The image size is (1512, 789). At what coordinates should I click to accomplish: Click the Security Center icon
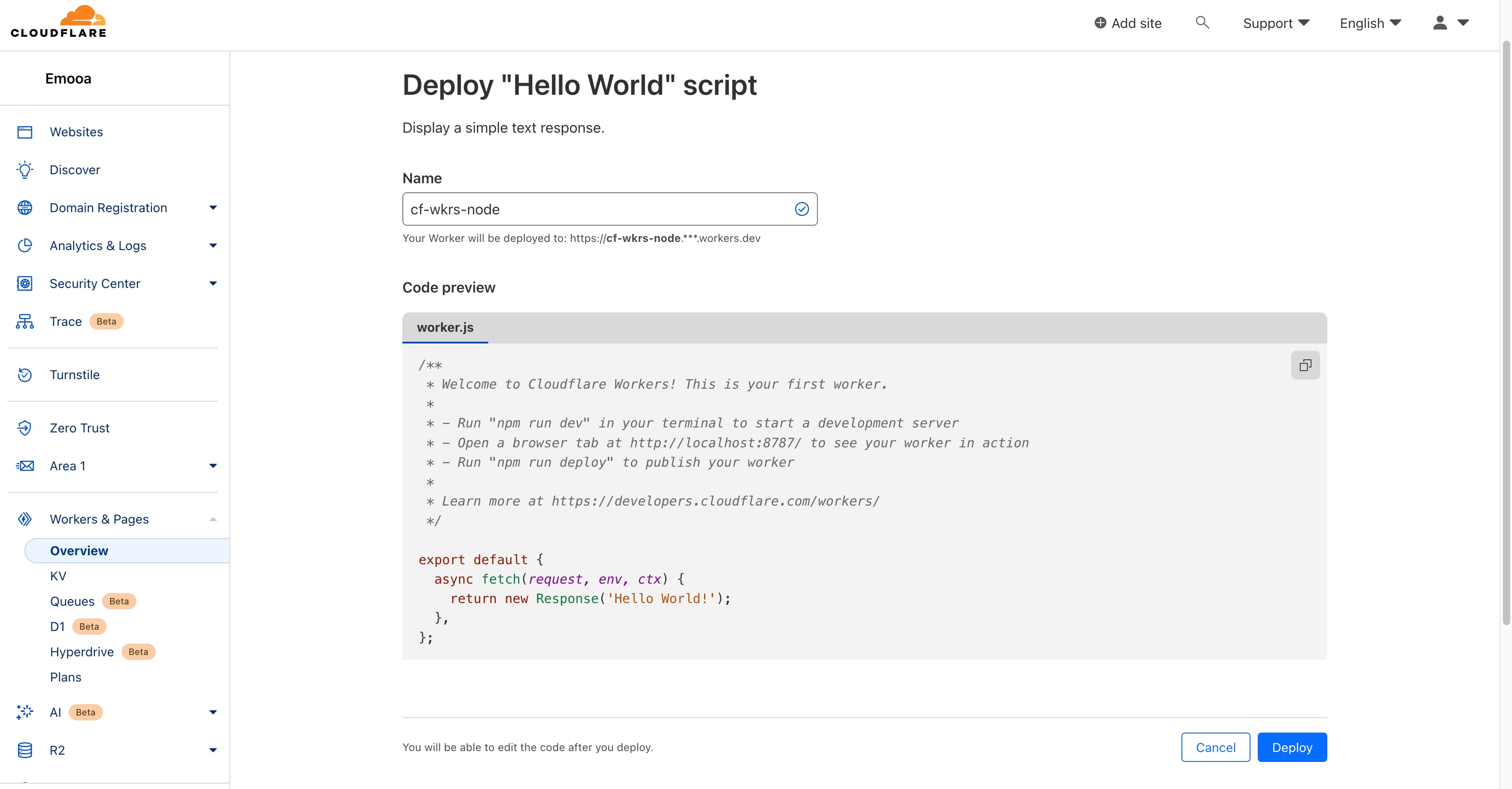coord(25,284)
